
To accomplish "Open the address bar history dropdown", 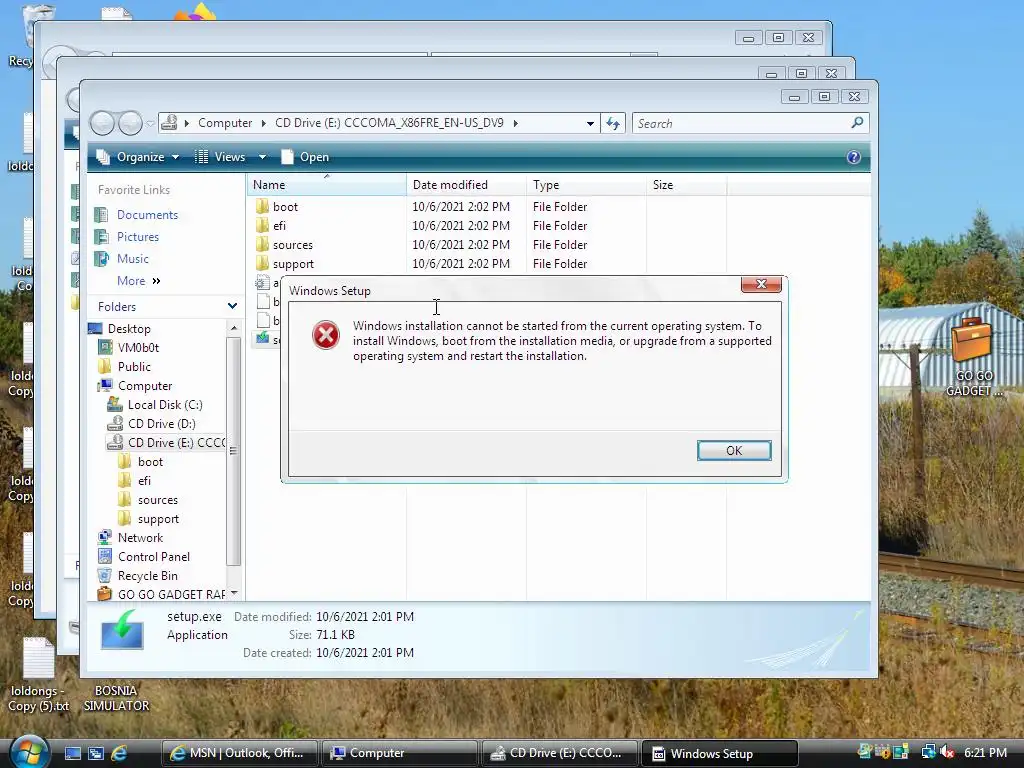I will pos(590,123).
